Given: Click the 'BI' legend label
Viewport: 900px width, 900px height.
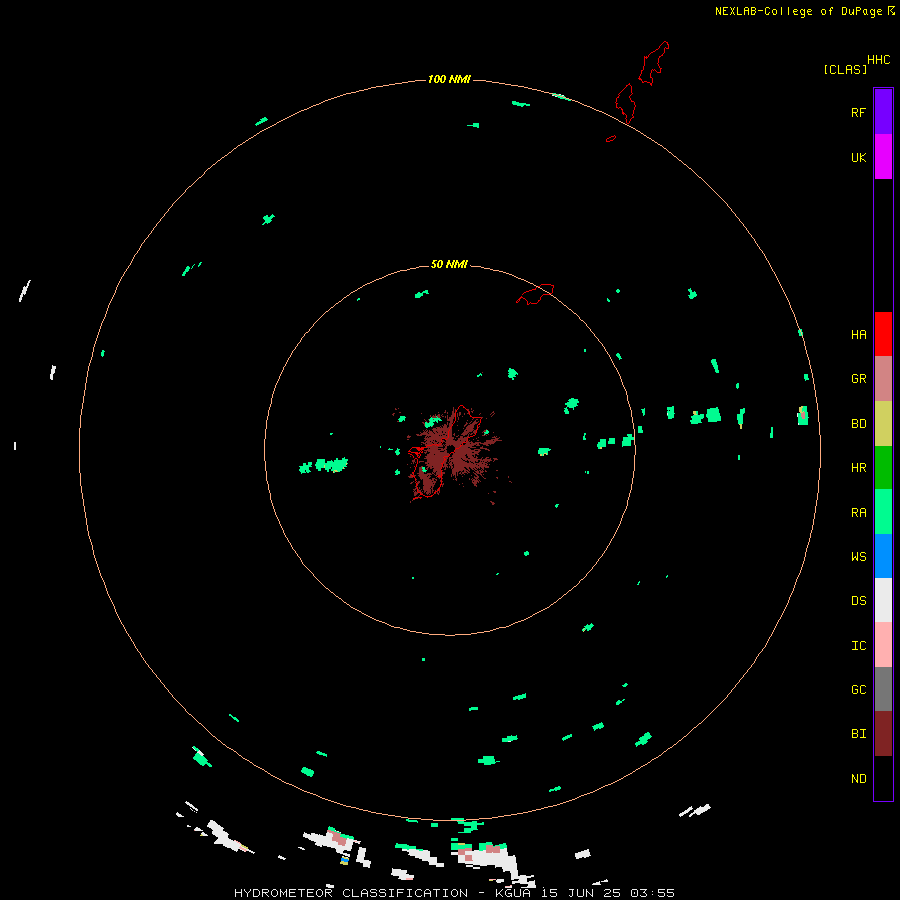Looking at the screenshot, I should coord(858,734).
